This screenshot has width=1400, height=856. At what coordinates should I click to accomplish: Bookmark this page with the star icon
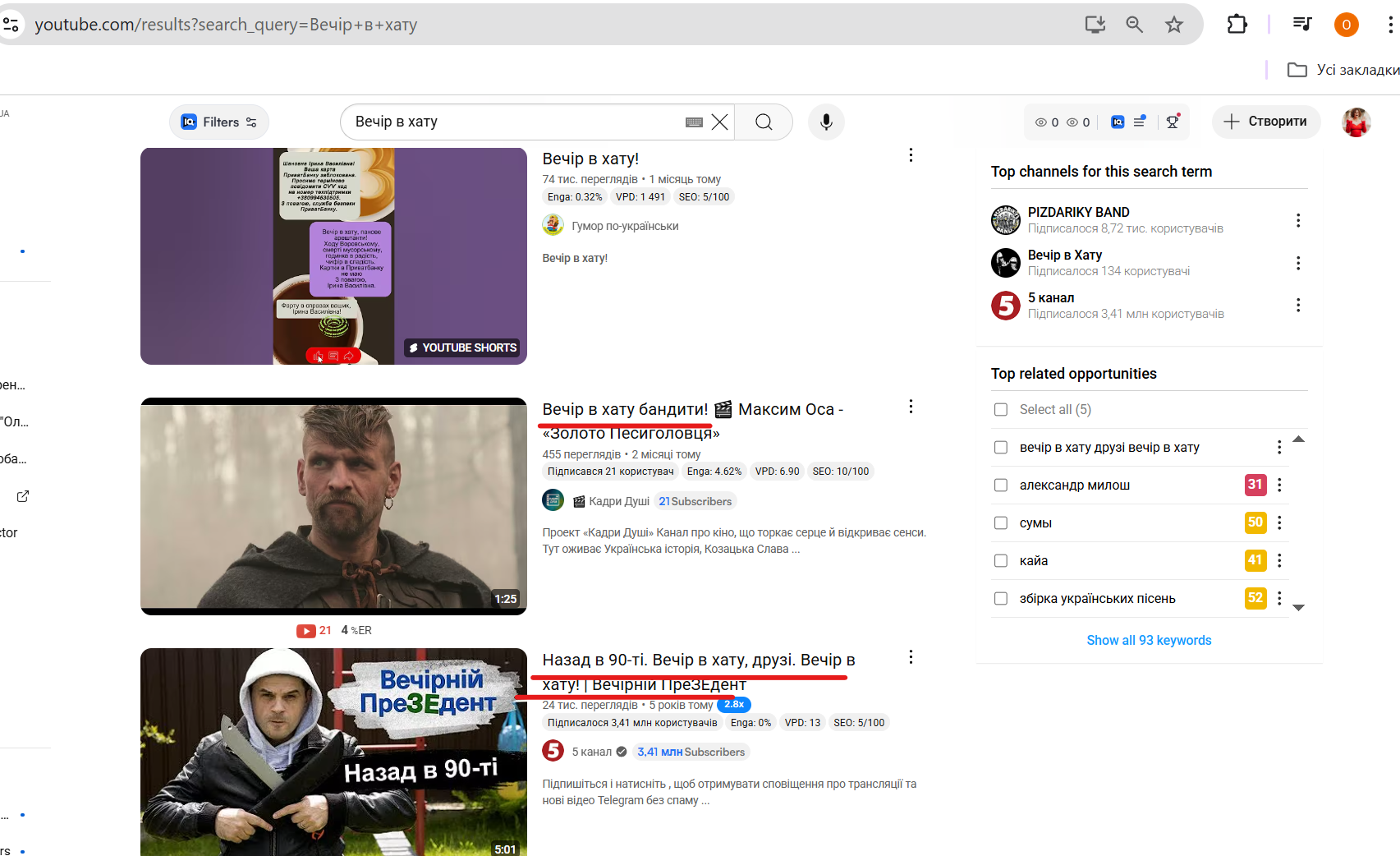(1174, 25)
